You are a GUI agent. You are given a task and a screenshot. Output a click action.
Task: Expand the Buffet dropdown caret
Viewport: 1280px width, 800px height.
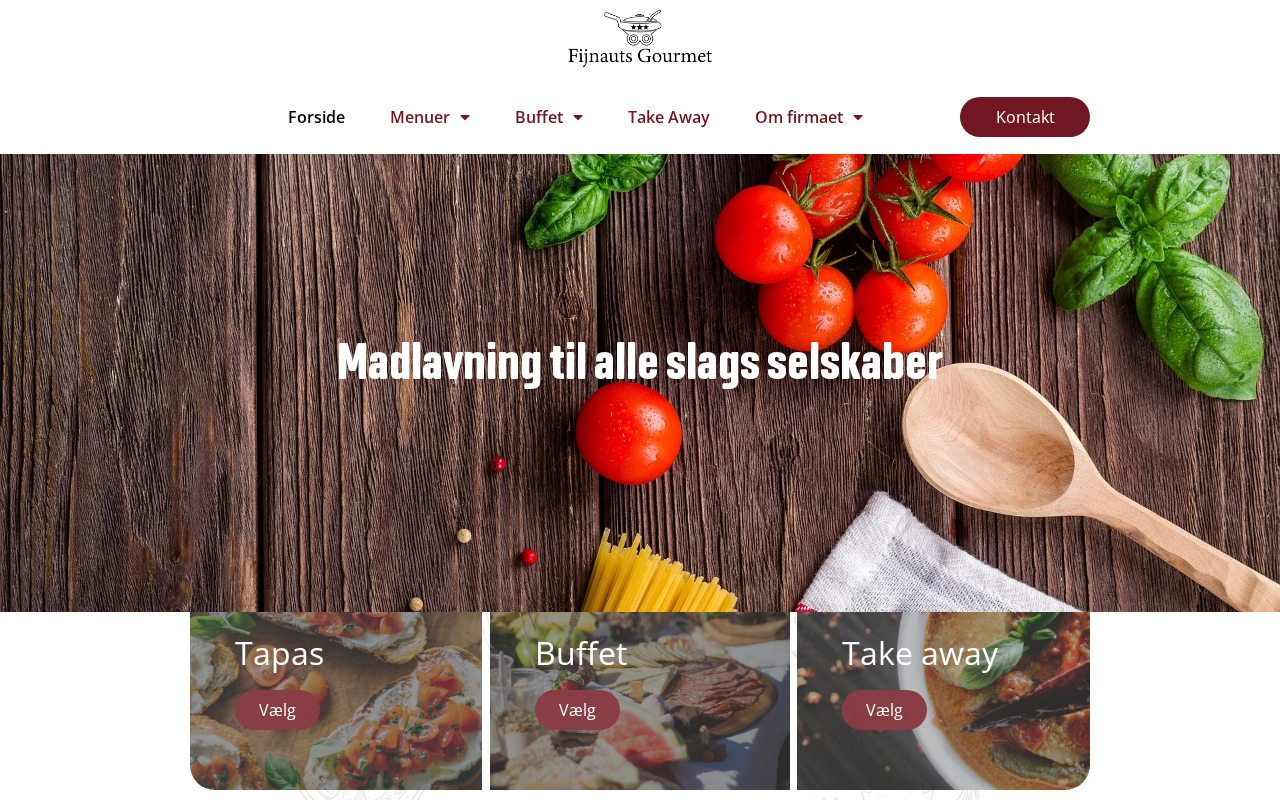click(x=578, y=118)
